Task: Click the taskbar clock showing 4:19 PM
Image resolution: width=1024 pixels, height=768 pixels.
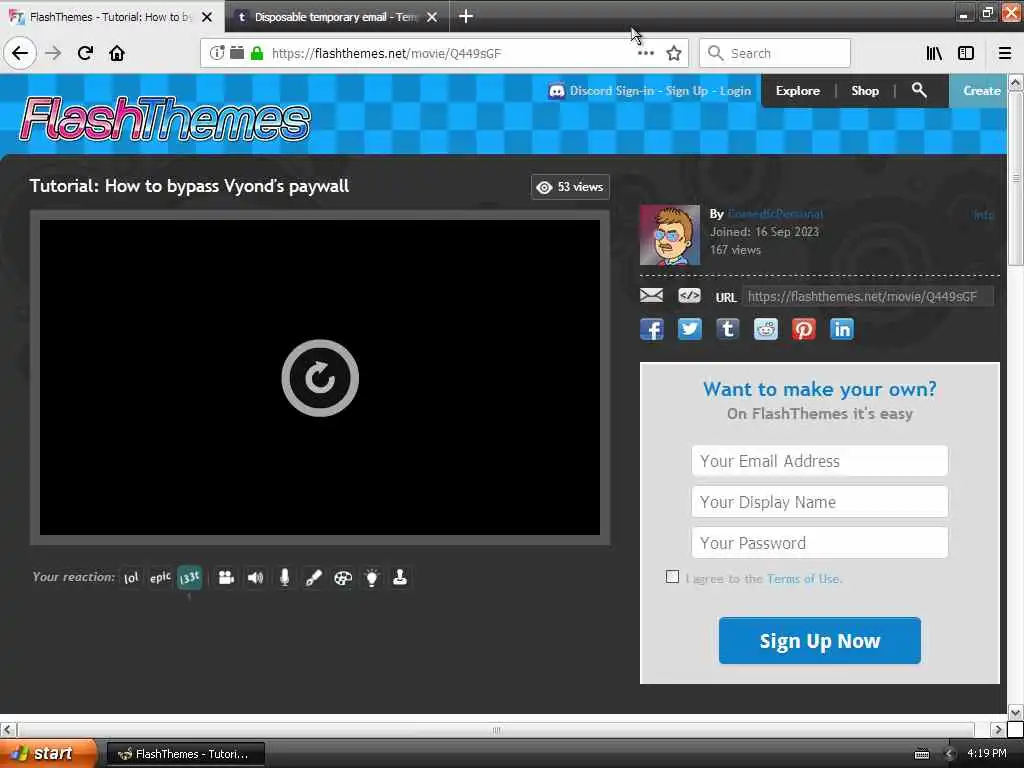Action: point(987,754)
